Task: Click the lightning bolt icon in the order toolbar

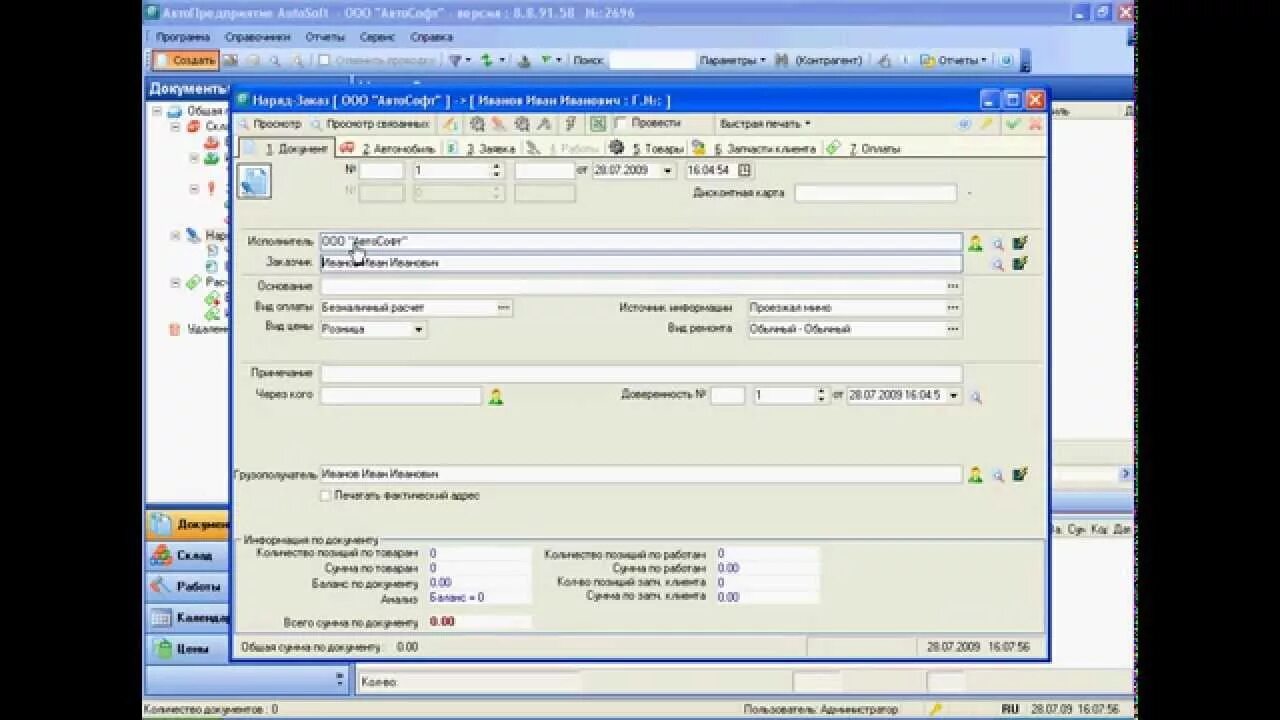Action: pos(571,124)
